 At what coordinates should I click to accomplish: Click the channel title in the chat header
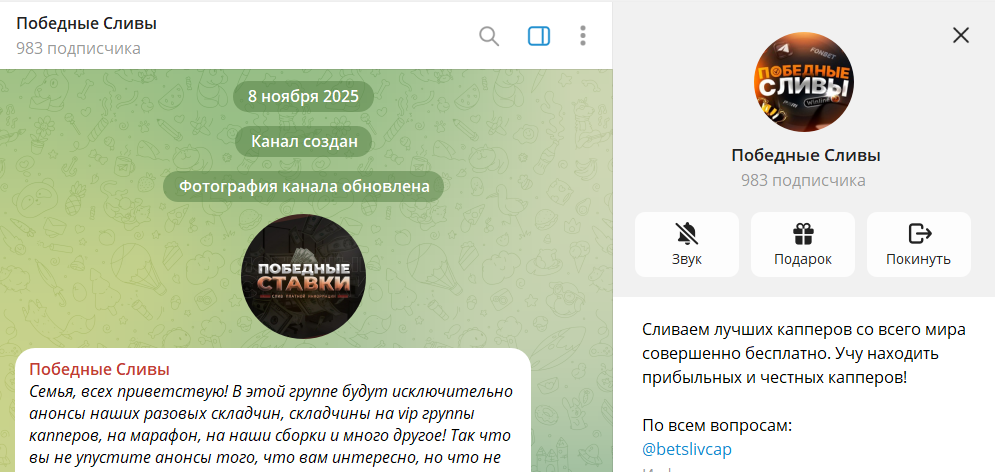[86, 23]
